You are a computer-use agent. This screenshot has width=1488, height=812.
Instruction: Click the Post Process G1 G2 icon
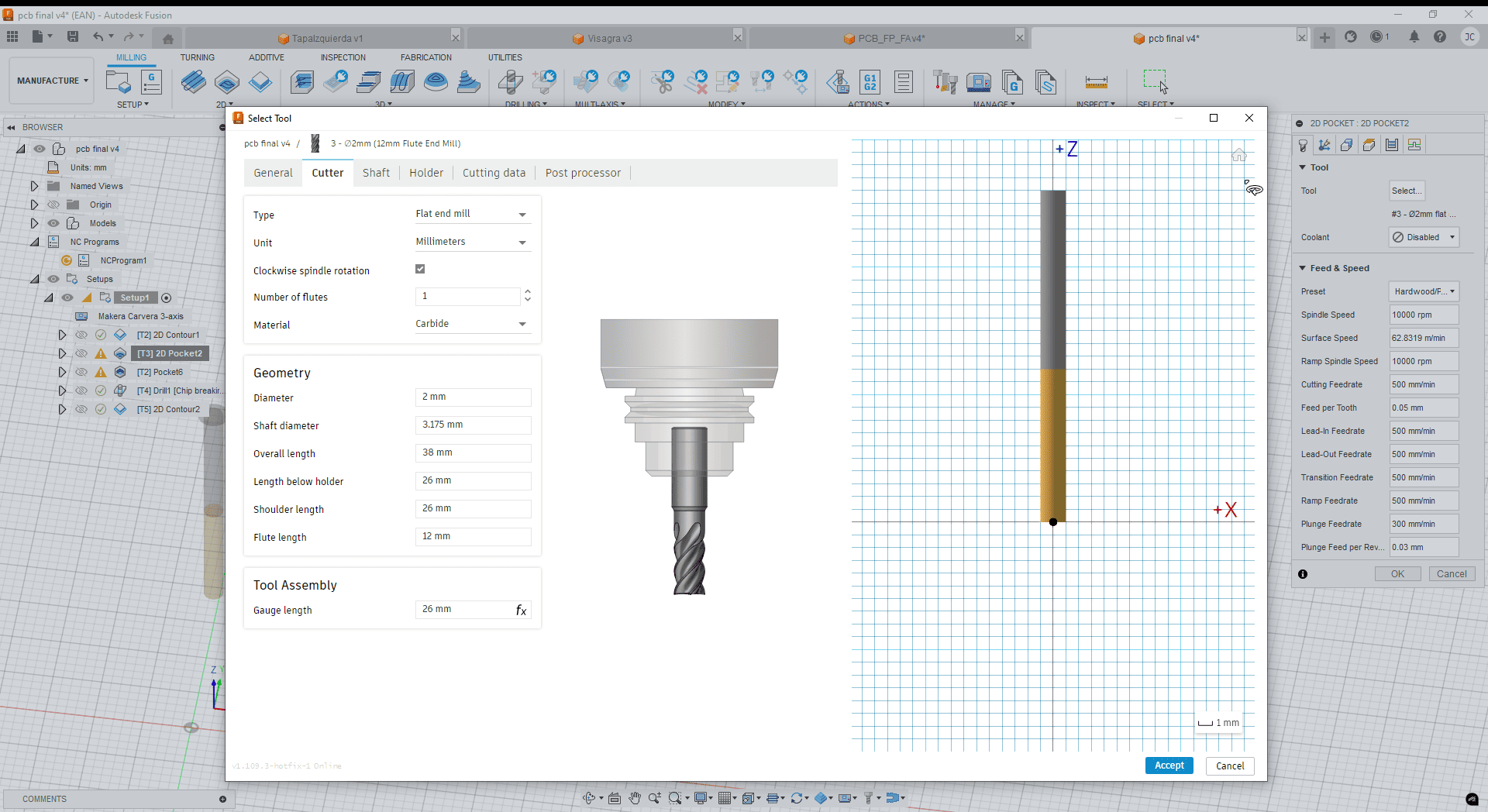click(x=870, y=81)
